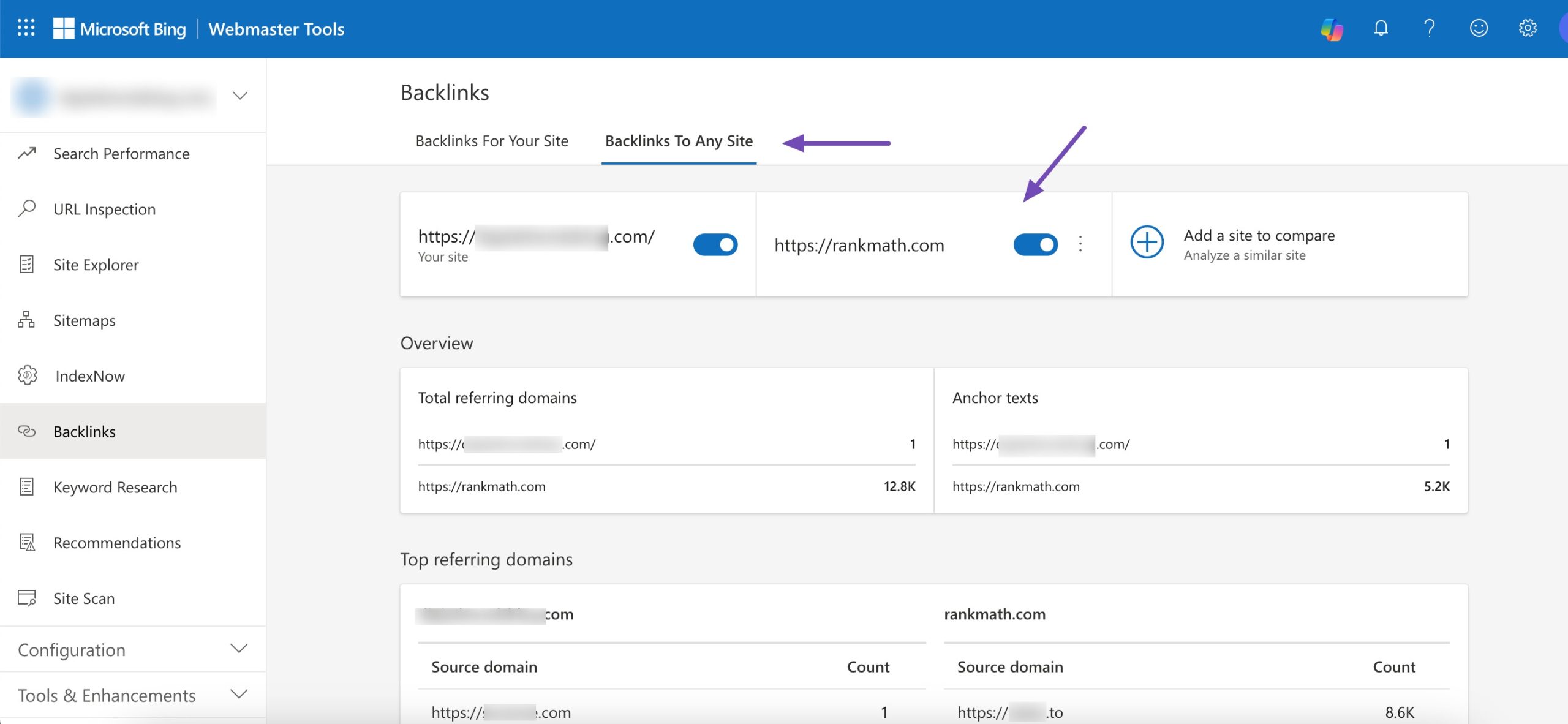Select Backlinks in the sidebar
Viewport: 1568px width, 724px height.
tap(133, 431)
